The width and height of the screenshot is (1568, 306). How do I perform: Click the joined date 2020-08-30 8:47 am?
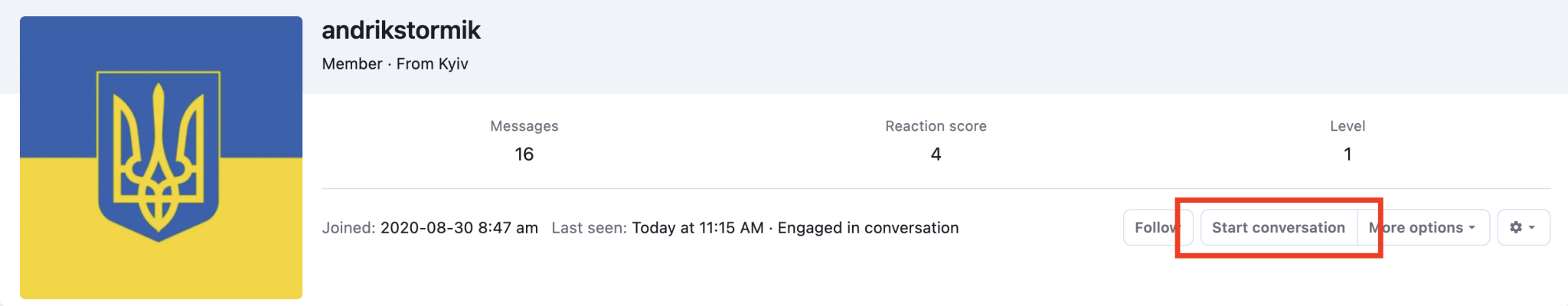point(459,228)
